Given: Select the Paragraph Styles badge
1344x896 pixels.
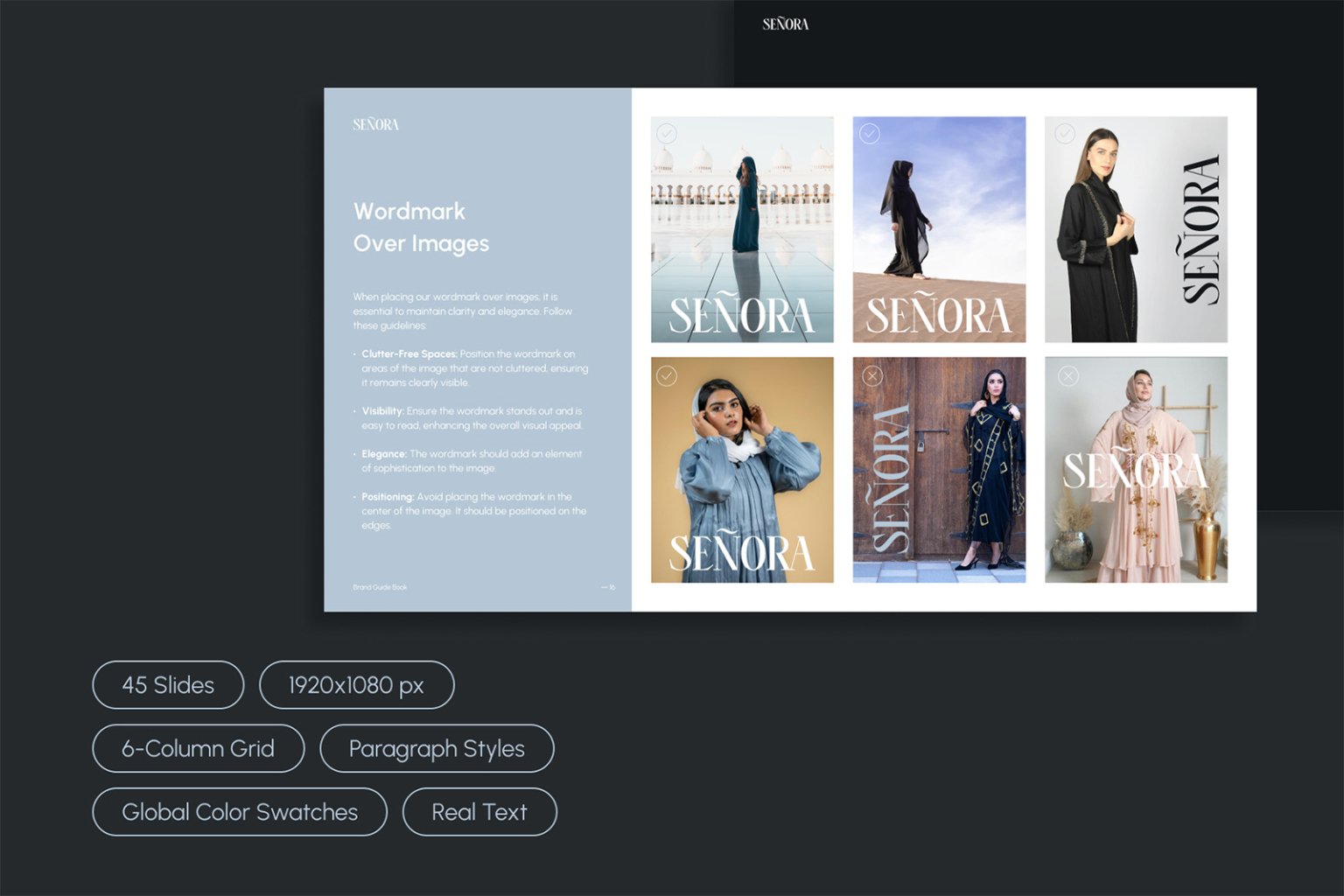Looking at the screenshot, I should click(437, 748).
